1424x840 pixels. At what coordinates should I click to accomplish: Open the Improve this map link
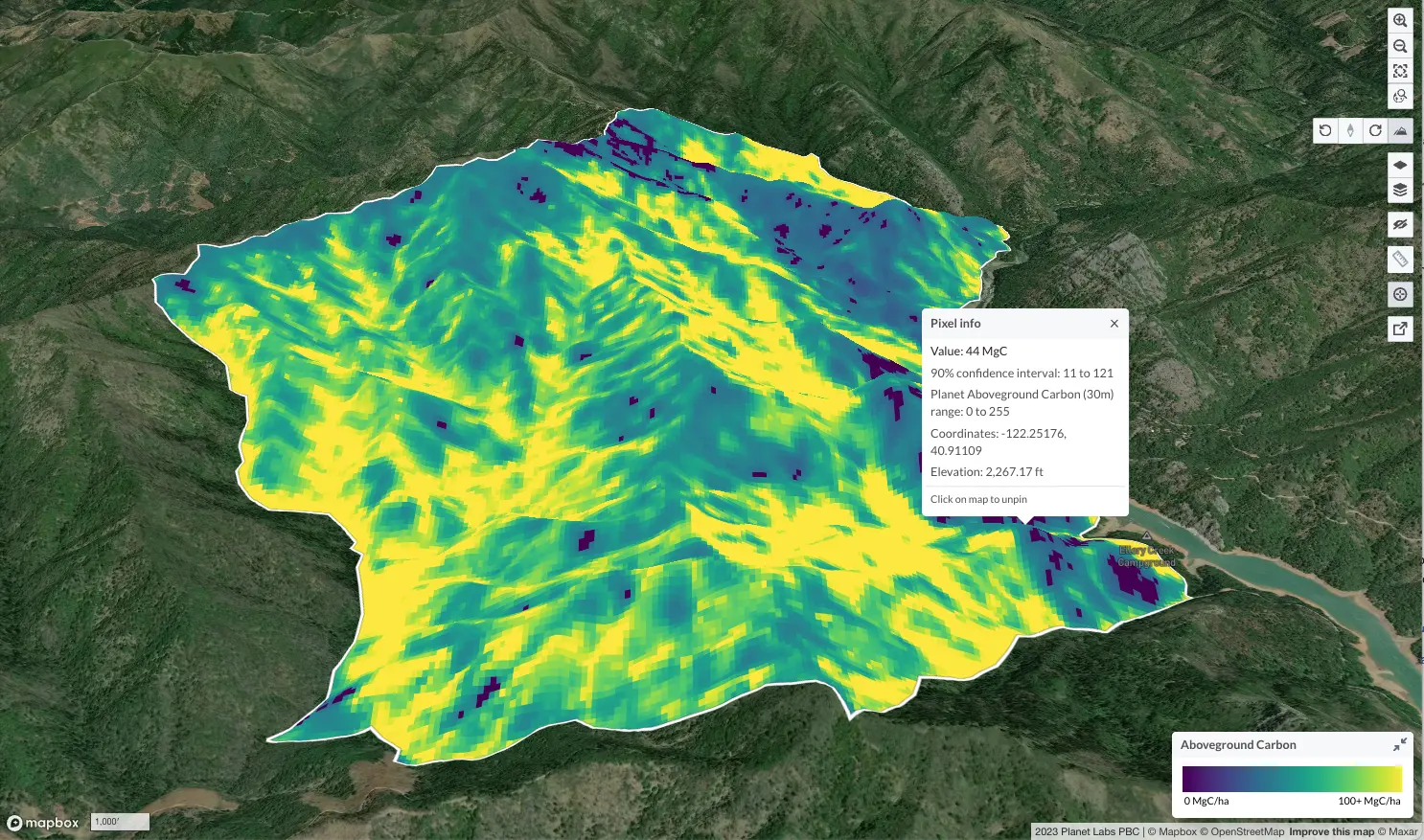(x=1332, y=831)
